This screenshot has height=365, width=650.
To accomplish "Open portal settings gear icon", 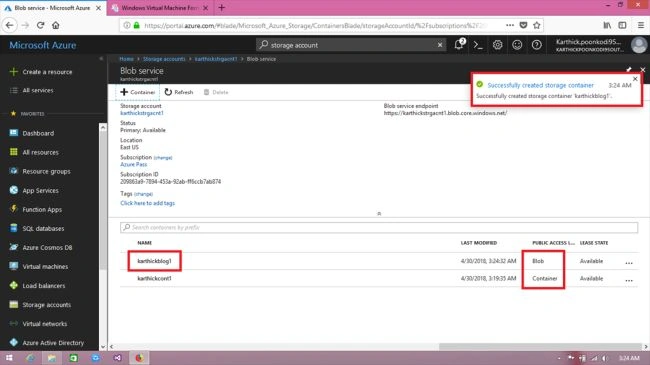I will tap(497, 45).
